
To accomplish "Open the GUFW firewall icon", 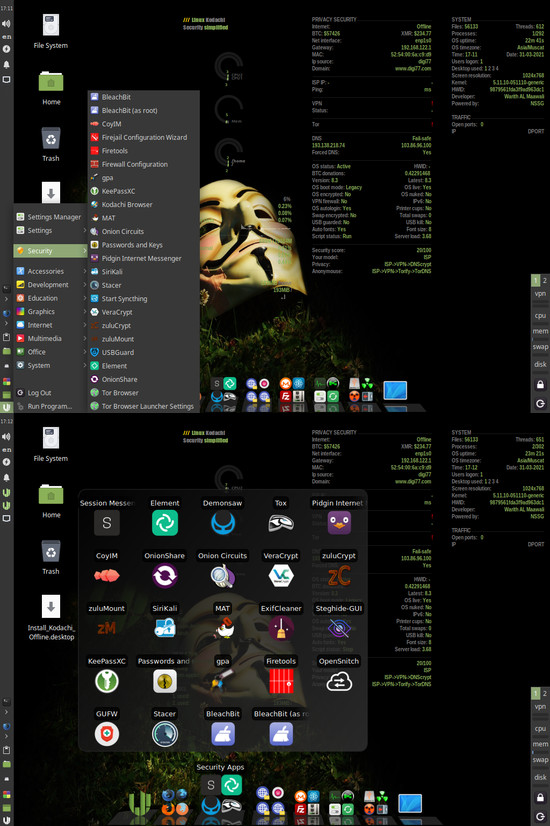I will (x=106, y=734).
